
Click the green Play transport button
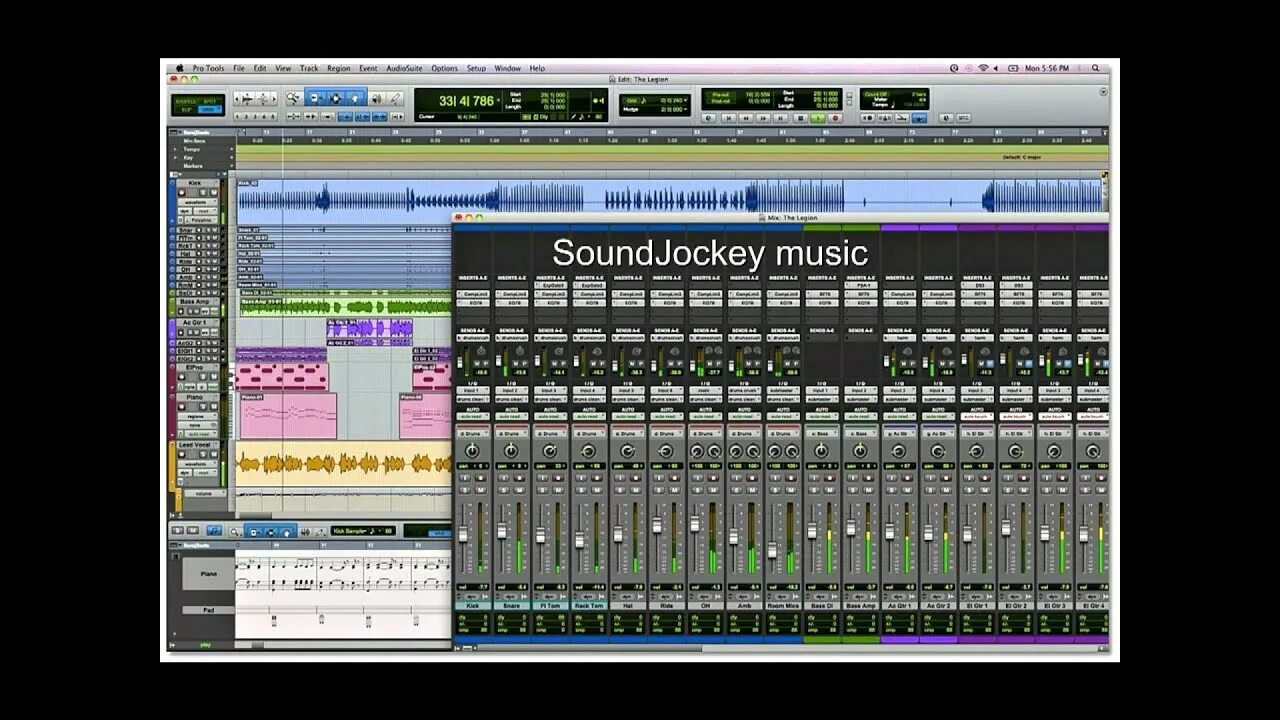(818, 117)
